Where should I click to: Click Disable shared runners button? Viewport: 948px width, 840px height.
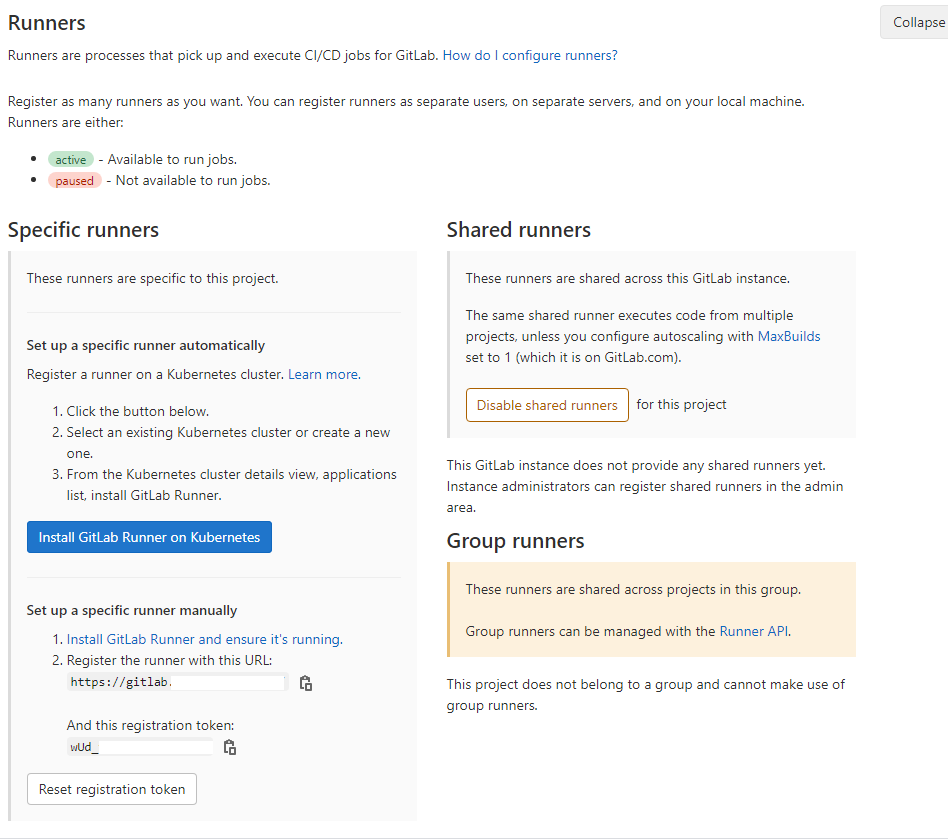click(547, 405)
